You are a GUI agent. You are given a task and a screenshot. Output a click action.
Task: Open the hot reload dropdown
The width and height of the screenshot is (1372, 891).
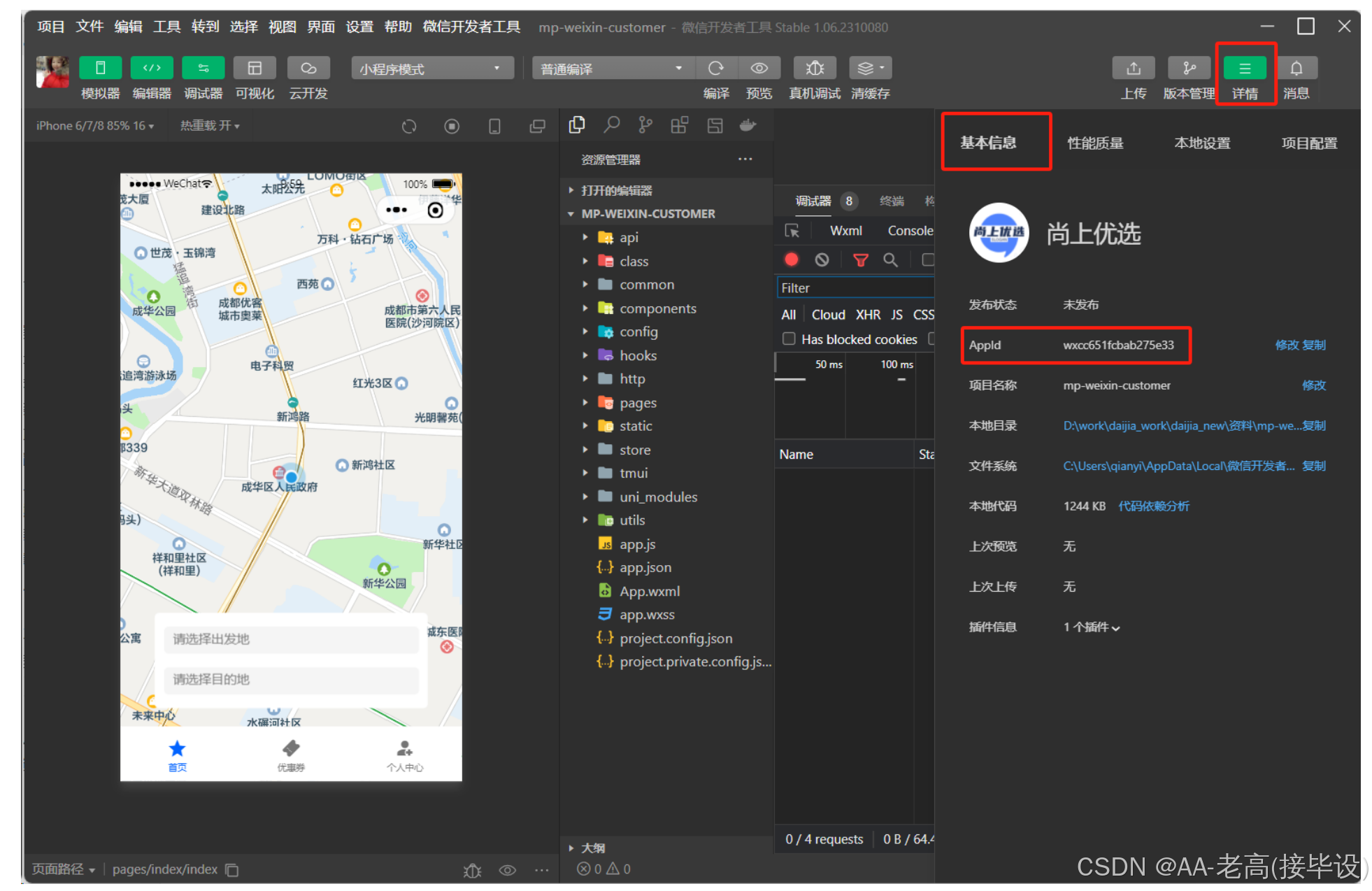[x=210, y=126]
